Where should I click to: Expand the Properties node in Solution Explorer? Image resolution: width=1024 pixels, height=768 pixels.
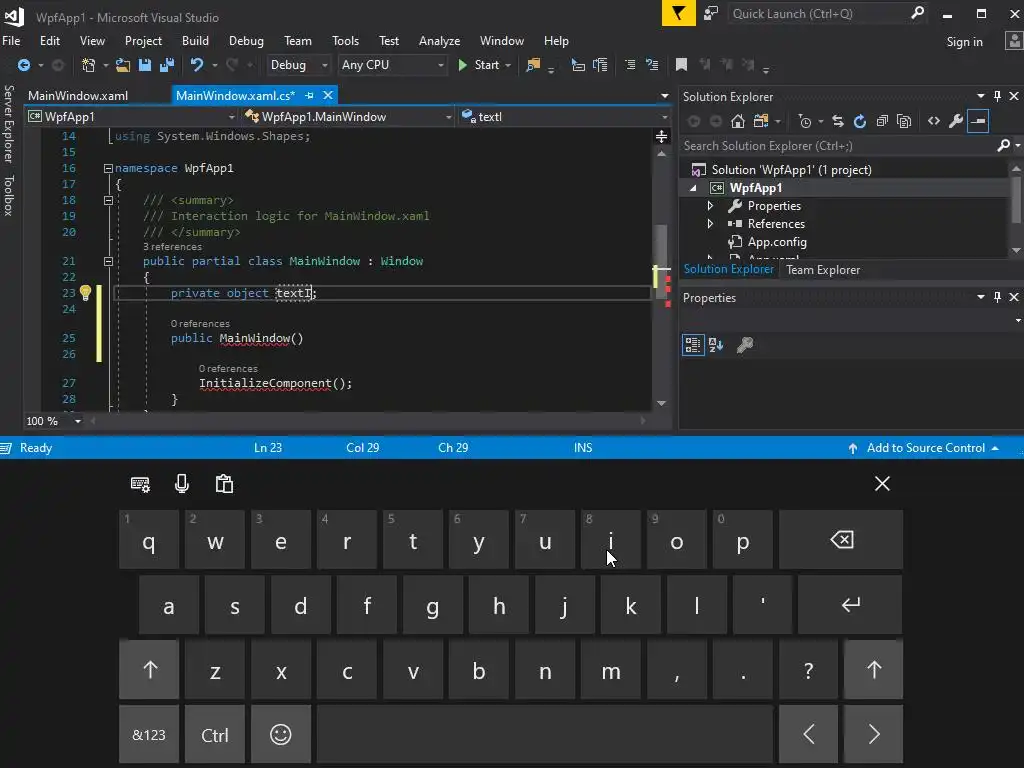click(x=711, y=206)
